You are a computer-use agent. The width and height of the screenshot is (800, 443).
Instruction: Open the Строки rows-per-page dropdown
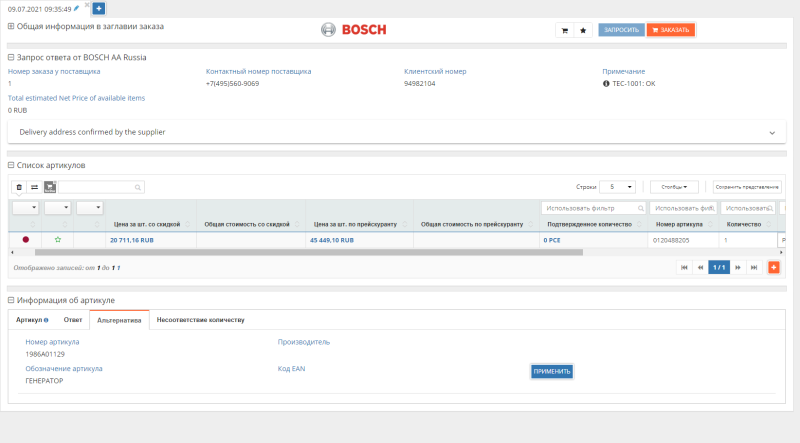point(616,187)
